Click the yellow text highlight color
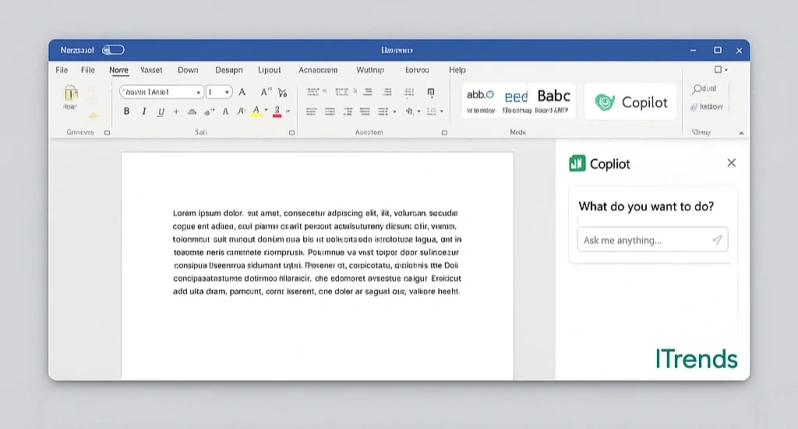 [256, 112]
